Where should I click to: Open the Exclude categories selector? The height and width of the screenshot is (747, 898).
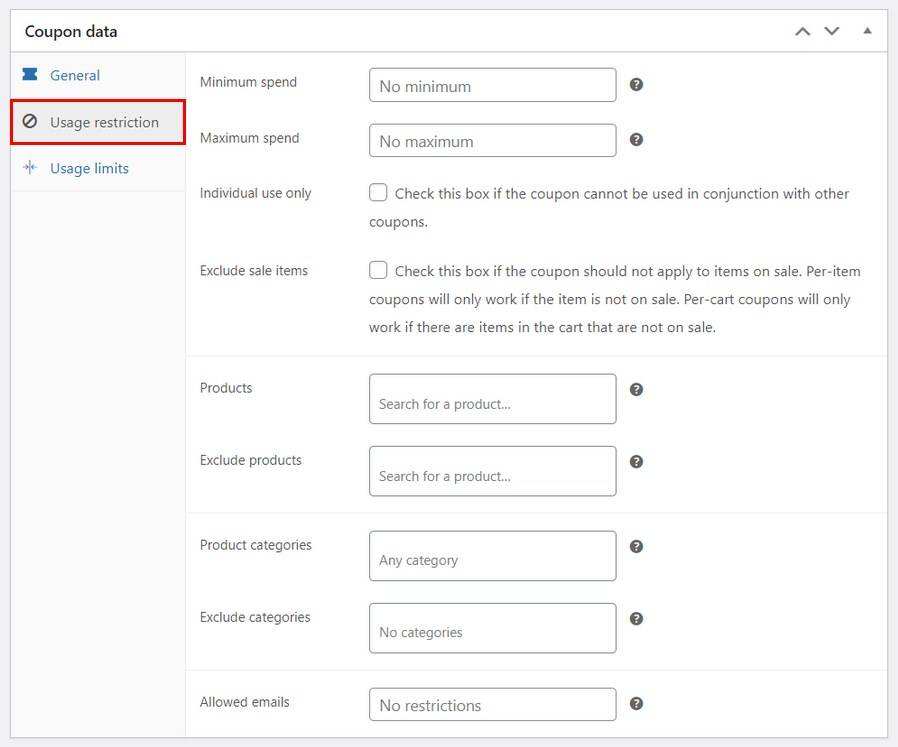pyautogui.click(x=493, y=628)
